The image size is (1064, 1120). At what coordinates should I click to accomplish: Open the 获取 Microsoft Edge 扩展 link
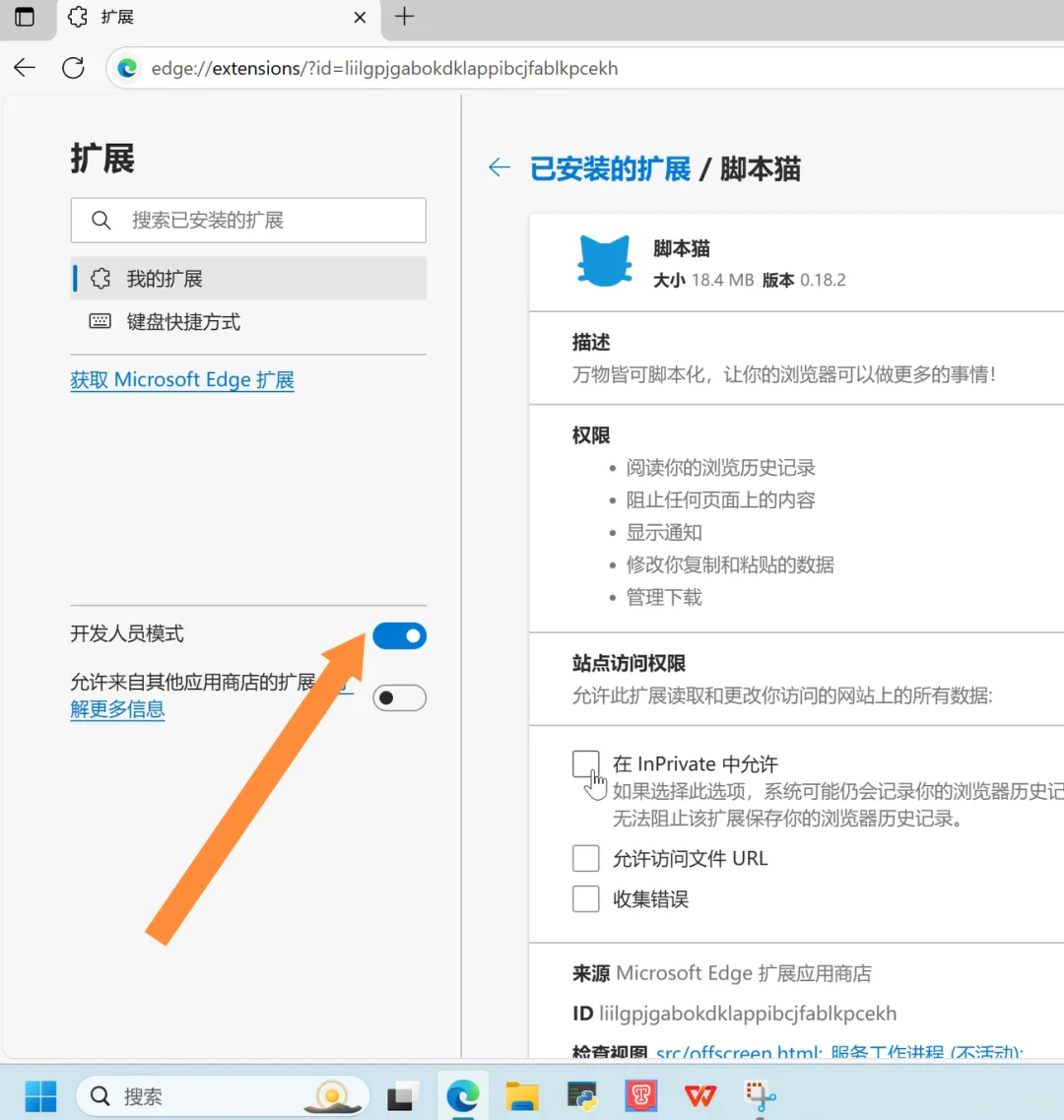(x=182, y=379)
